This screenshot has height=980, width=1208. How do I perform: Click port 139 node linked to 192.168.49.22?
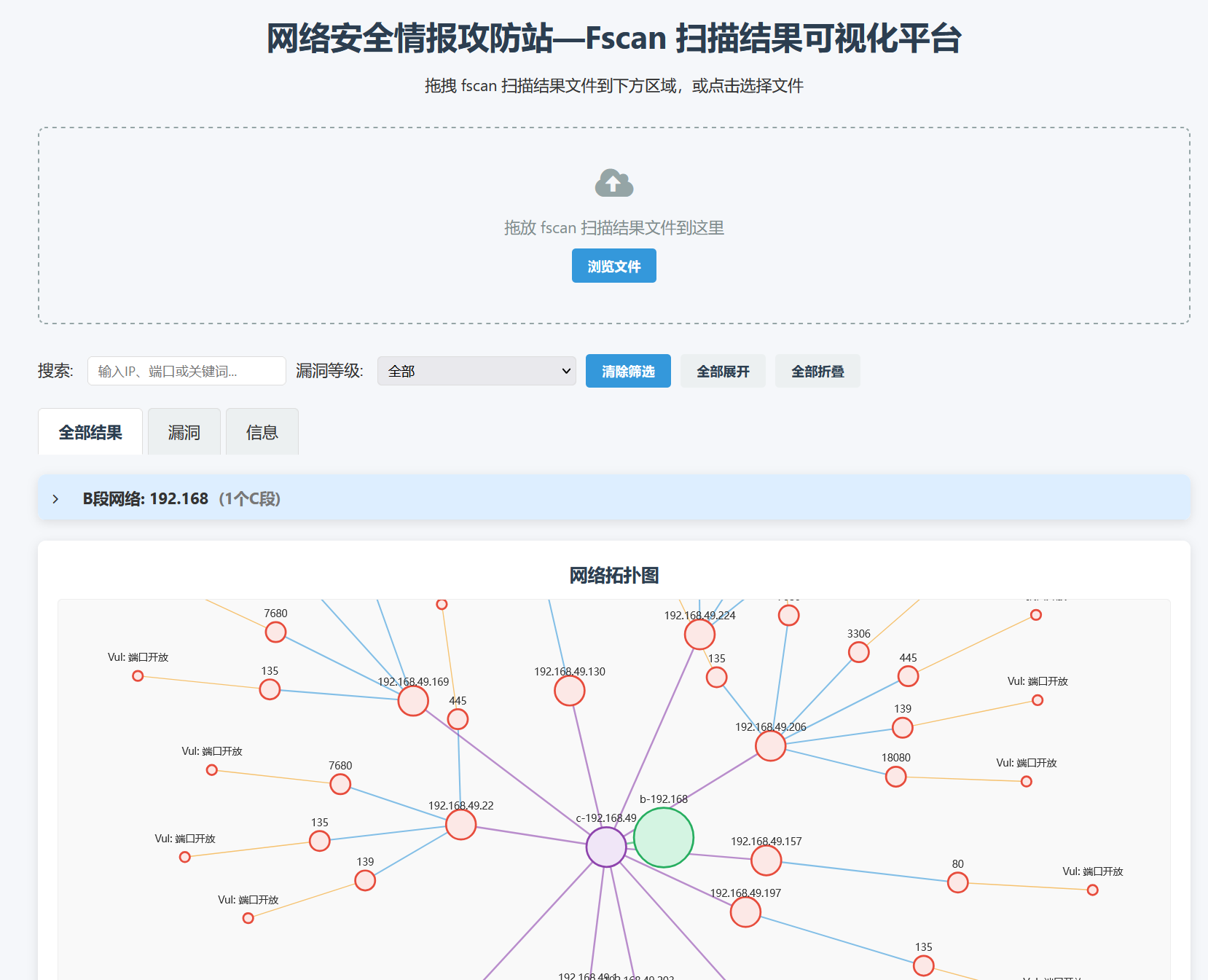365,881
